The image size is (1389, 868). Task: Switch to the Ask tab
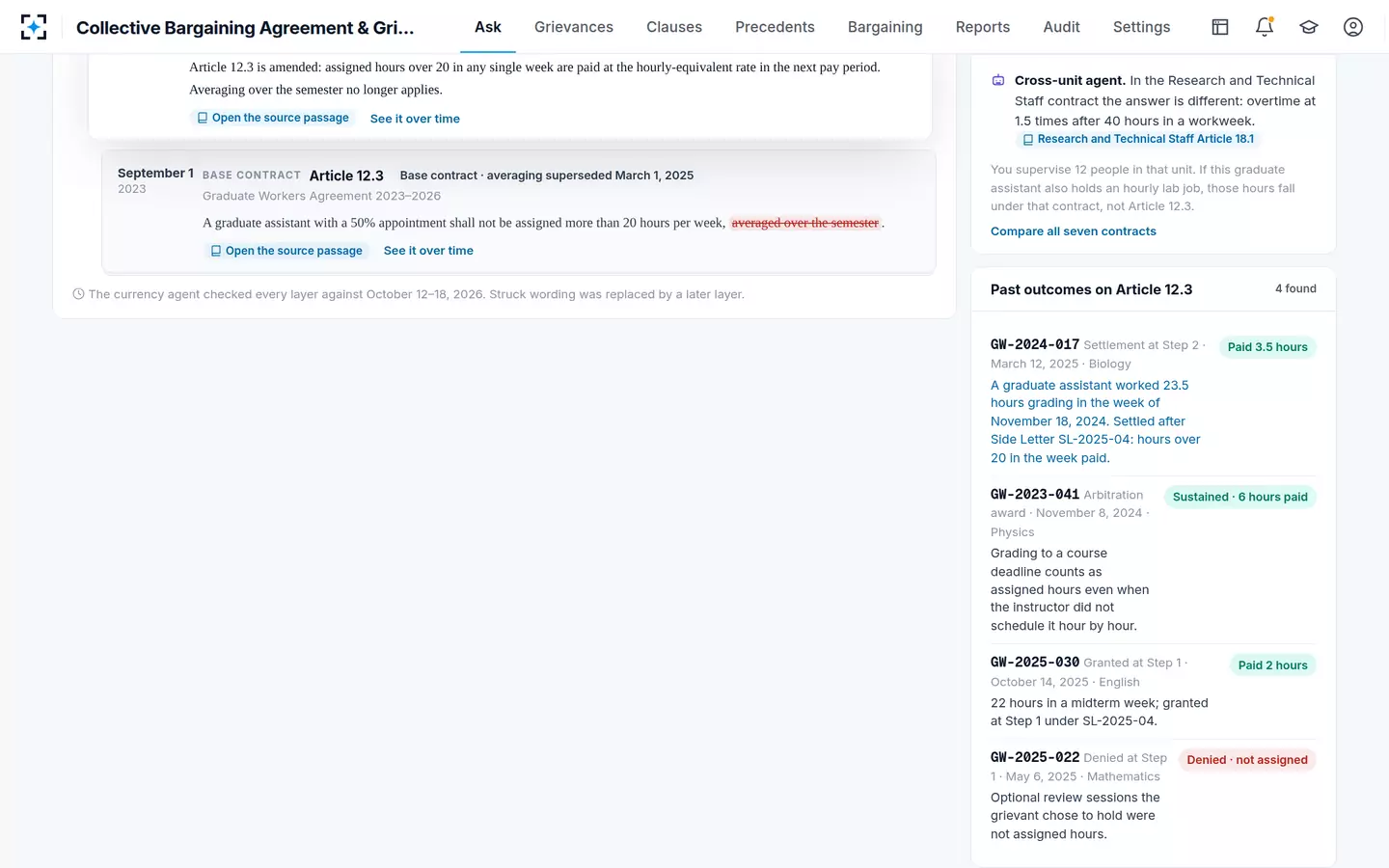[488, 27]
